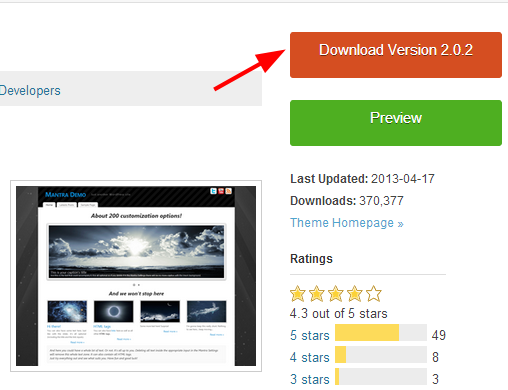Click the Mantra Demo title in screenshot
Viewport: 508px width, 390px height.
click(x=66, y=194)
